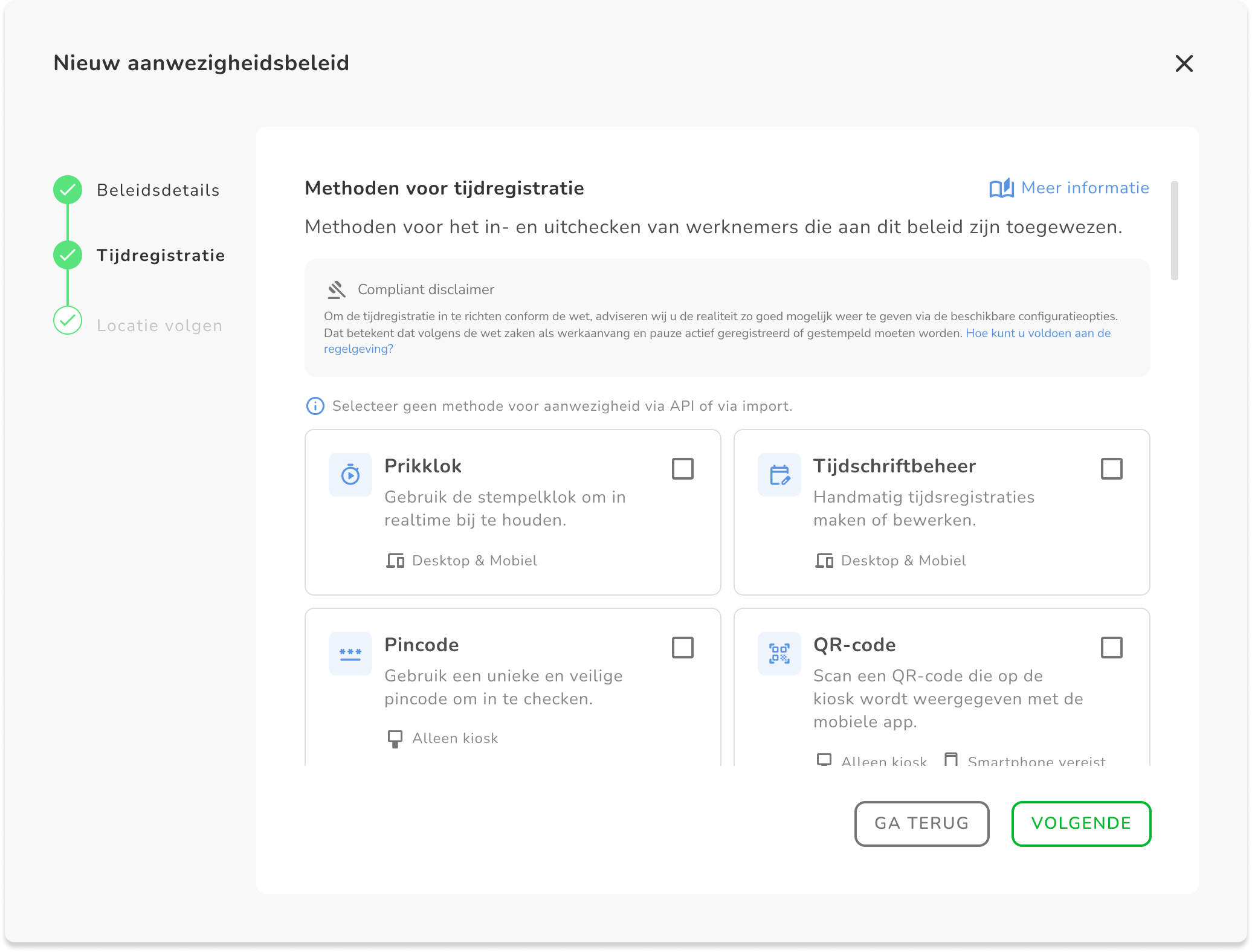Screen dimensions: 1252x952
Task: Enable the Prikklok checkbox
Action: (x=683, y=469)
